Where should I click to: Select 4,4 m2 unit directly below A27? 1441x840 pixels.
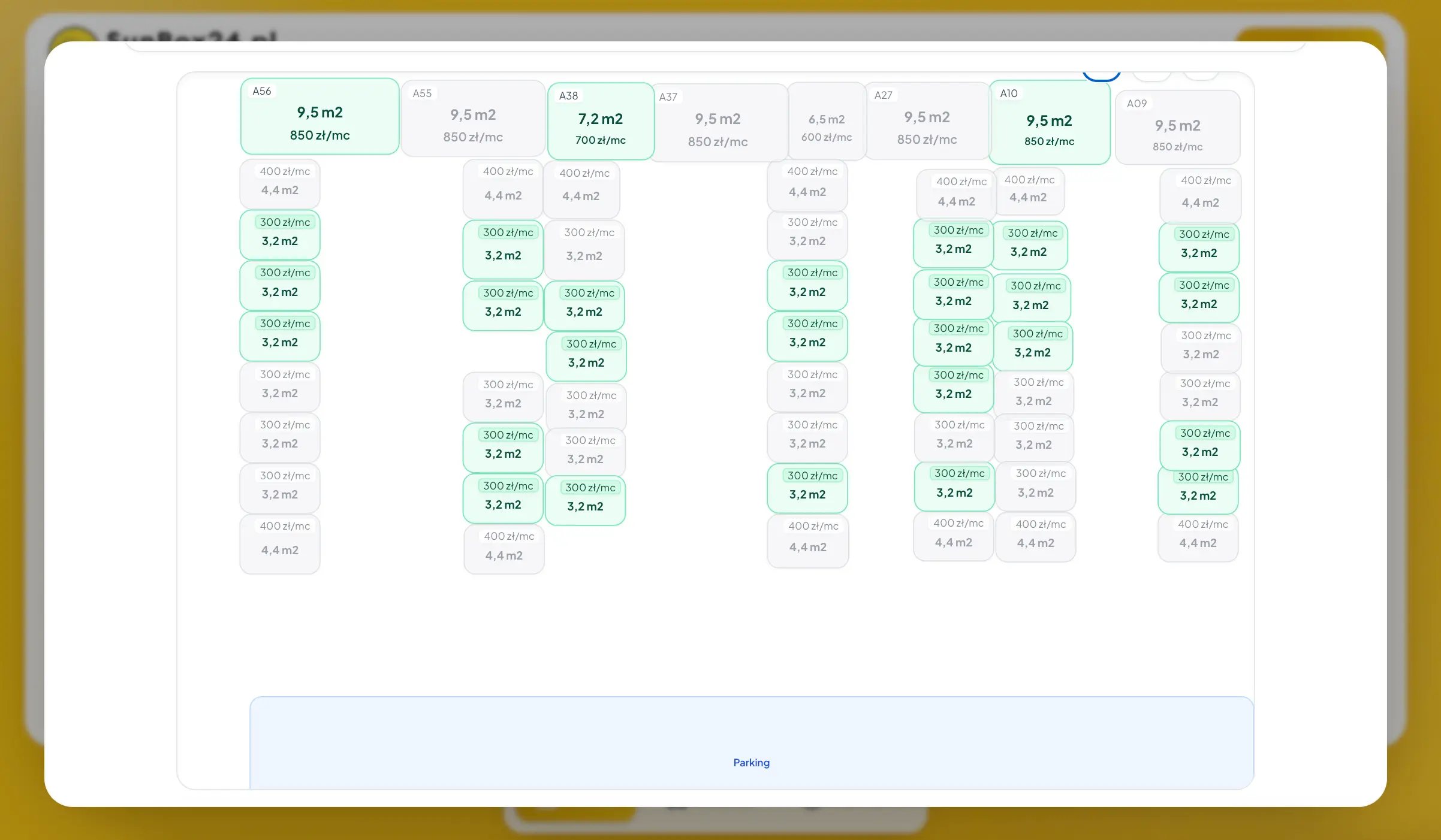pos(955,194)
